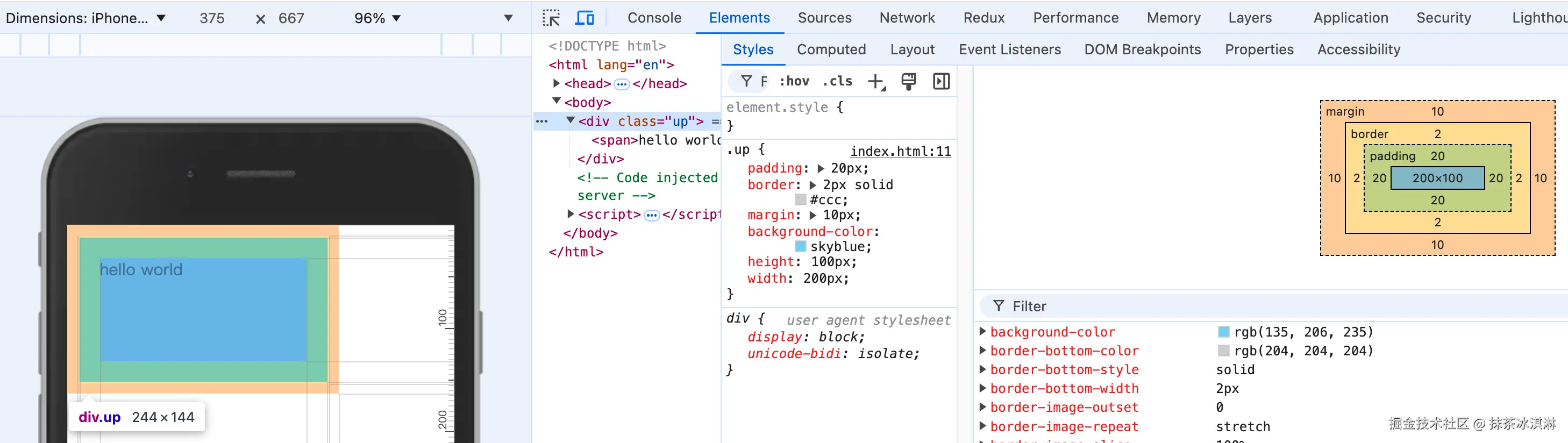Image resolution: width=1568 pixels, height=443 pixels.
Task: Open the Memory tab
Action: click(1173, 18)
